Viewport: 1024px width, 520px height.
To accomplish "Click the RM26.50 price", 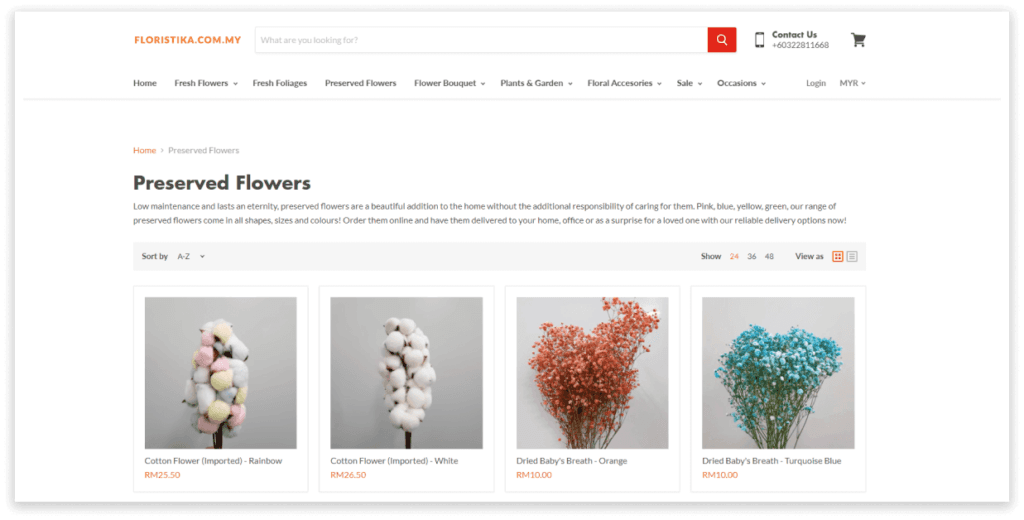I will tap(348, 475).
